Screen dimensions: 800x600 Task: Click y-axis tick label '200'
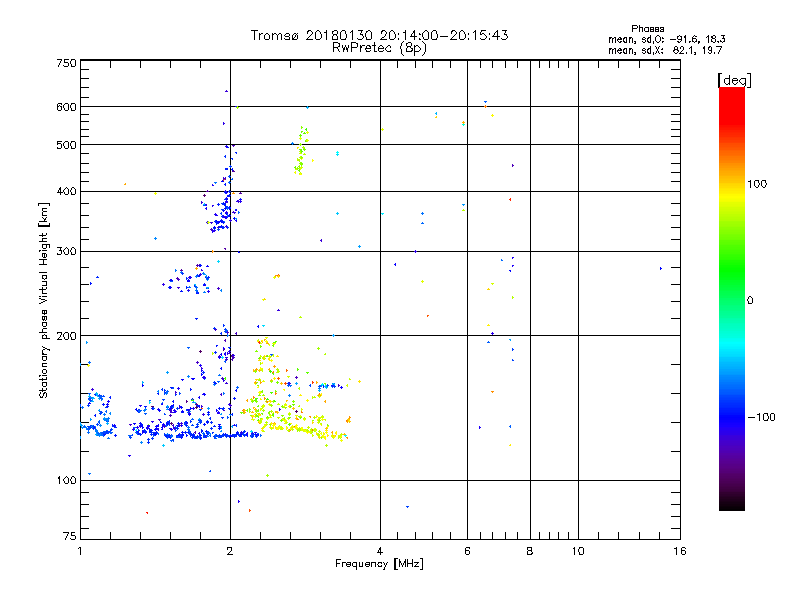(x=66, y=336)
